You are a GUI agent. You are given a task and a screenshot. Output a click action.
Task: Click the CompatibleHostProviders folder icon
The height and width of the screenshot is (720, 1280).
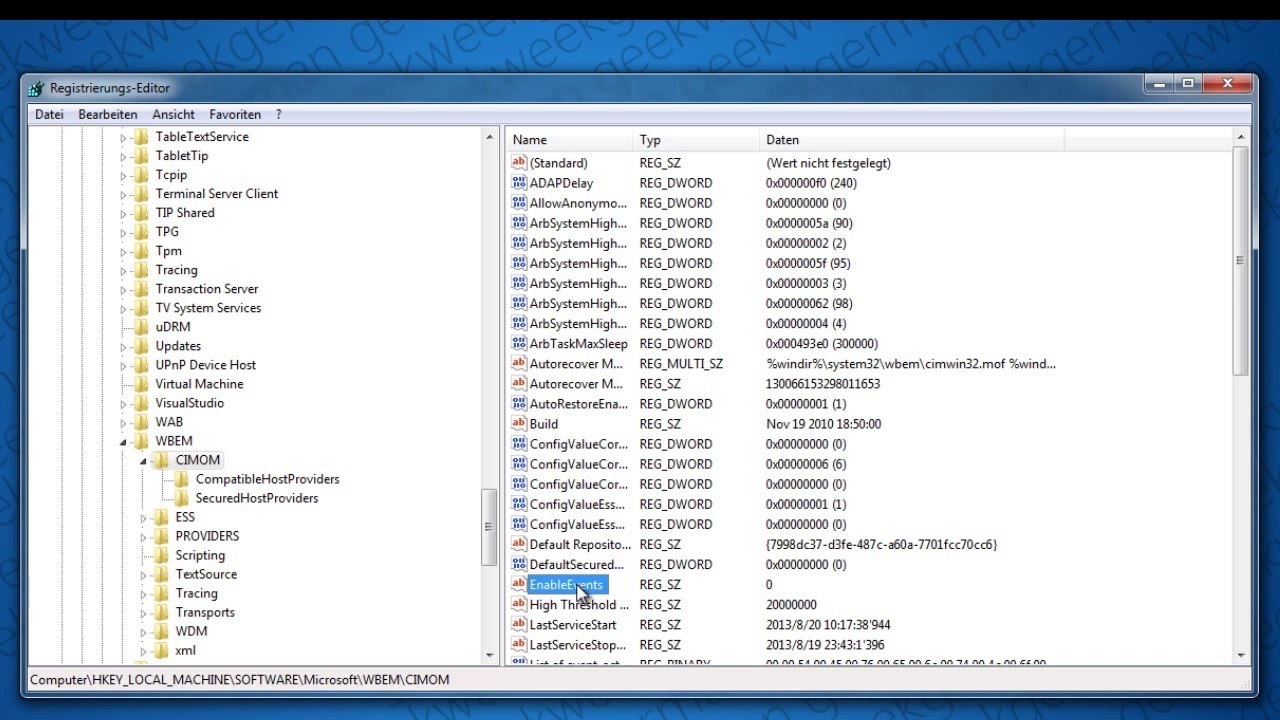181,479
